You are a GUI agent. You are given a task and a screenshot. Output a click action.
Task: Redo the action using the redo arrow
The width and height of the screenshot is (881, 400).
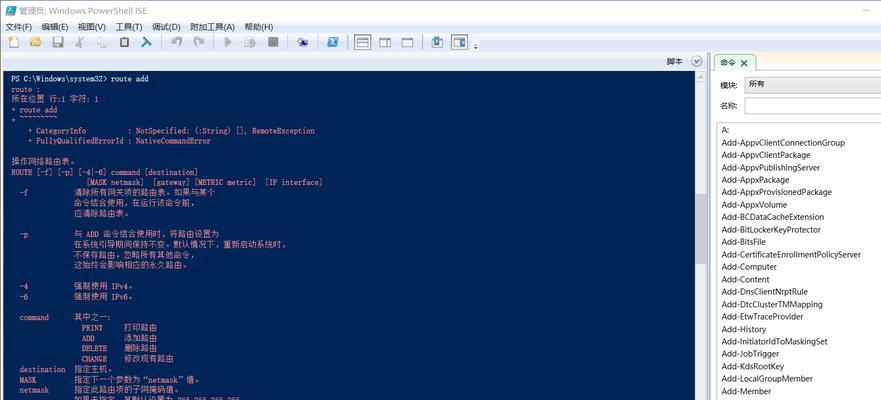click(x=198, y=42)
